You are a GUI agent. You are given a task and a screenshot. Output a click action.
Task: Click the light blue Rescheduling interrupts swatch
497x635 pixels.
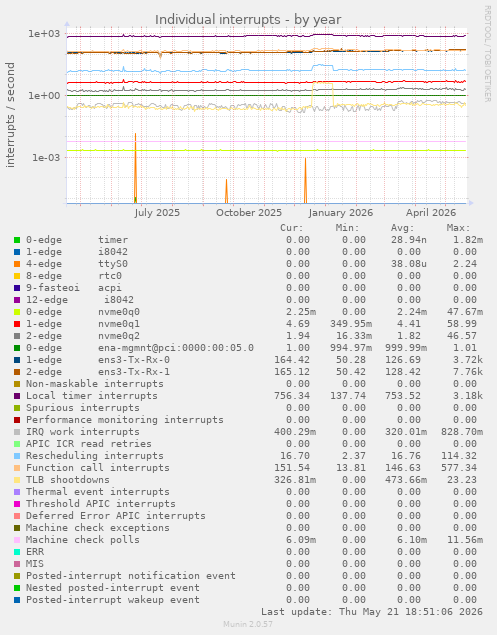pos(17,456)
